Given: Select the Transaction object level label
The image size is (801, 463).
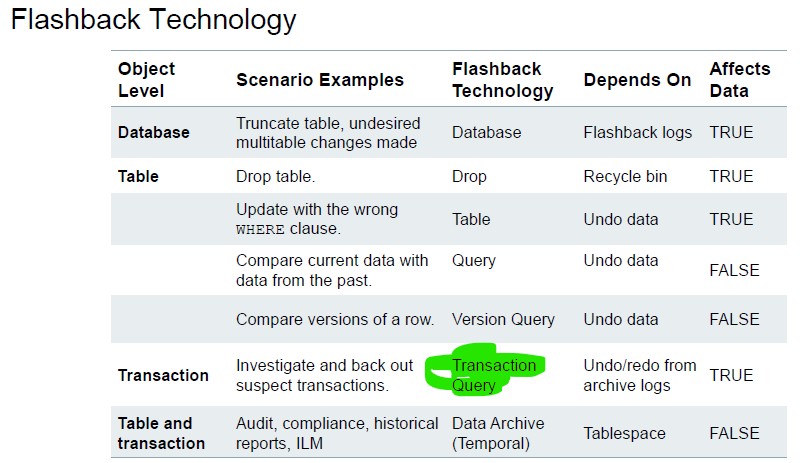Looking at the screenshot, I should click(163, 375).
